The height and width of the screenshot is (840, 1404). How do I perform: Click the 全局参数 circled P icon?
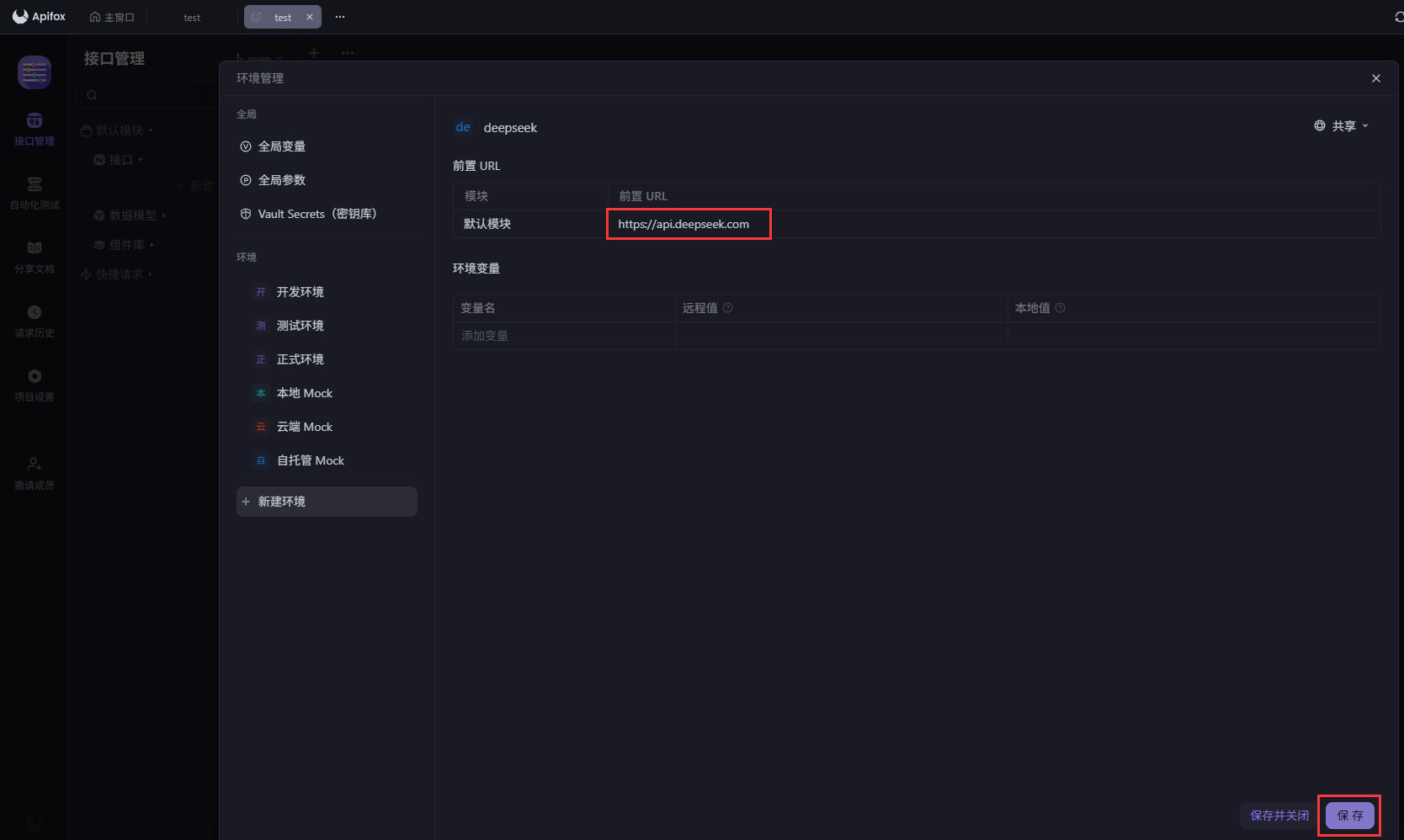[x=246, y=180]
